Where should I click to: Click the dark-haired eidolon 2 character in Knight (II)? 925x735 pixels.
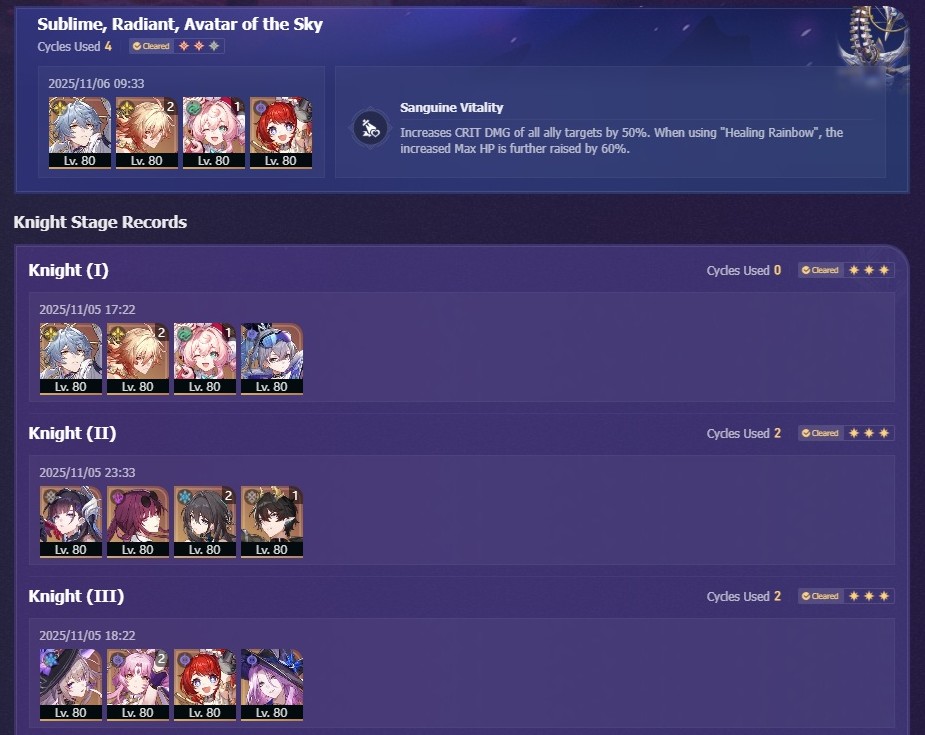205,521
